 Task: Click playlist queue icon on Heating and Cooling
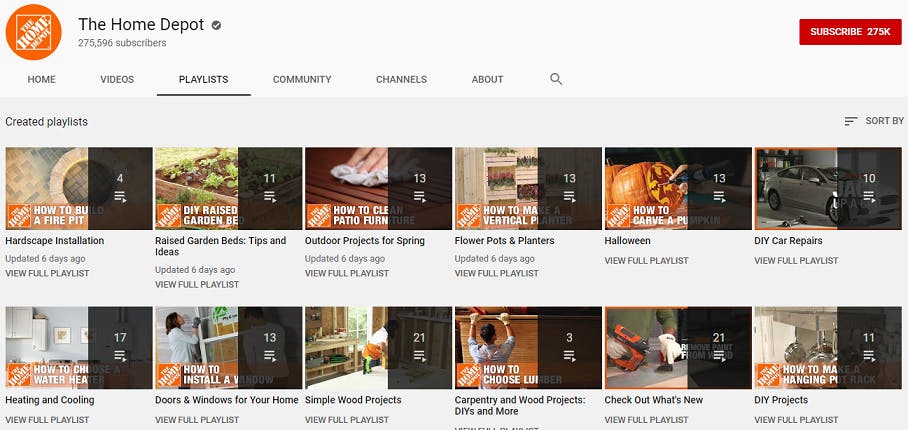click(x=120, y=355)
